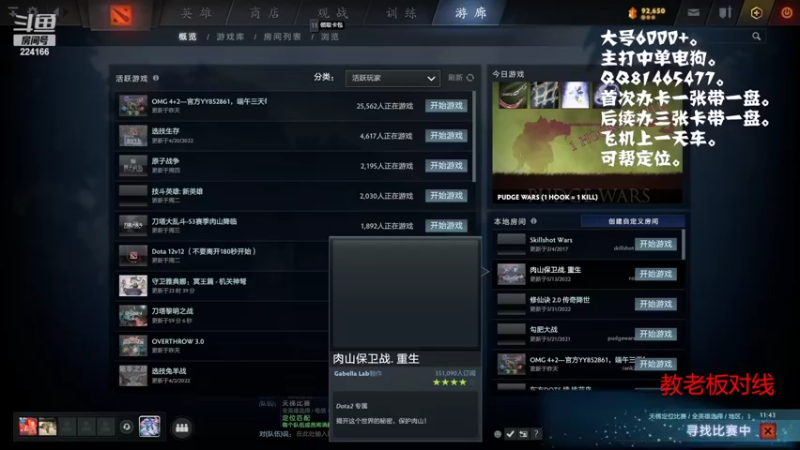Image resolution: width=800 pixels, height=450 pixels.
Task: Click info icon beside 本地房间
Action: pyautogui.click(x=534, y=221)
